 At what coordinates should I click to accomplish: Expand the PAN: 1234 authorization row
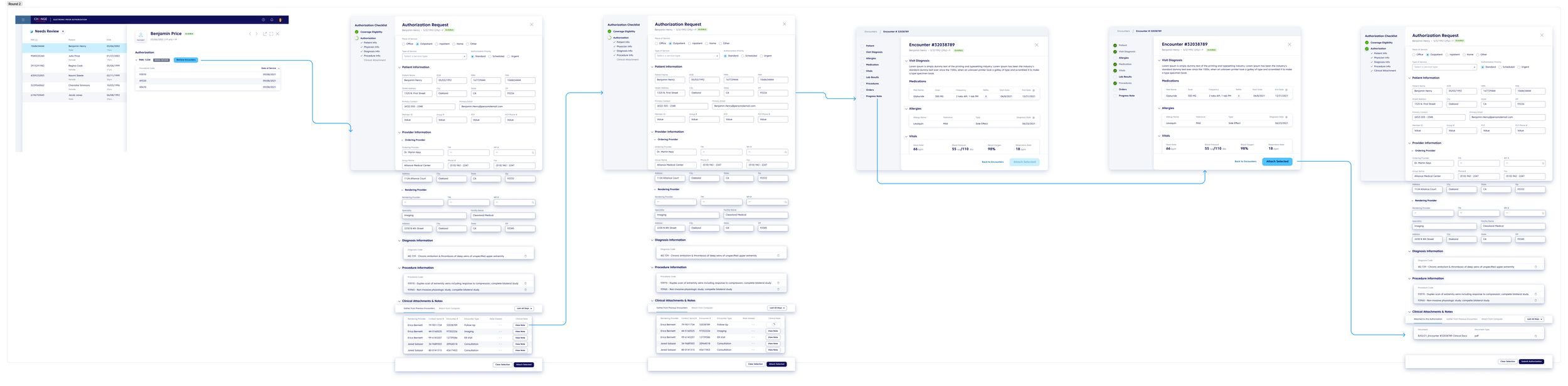coord(137,60)
